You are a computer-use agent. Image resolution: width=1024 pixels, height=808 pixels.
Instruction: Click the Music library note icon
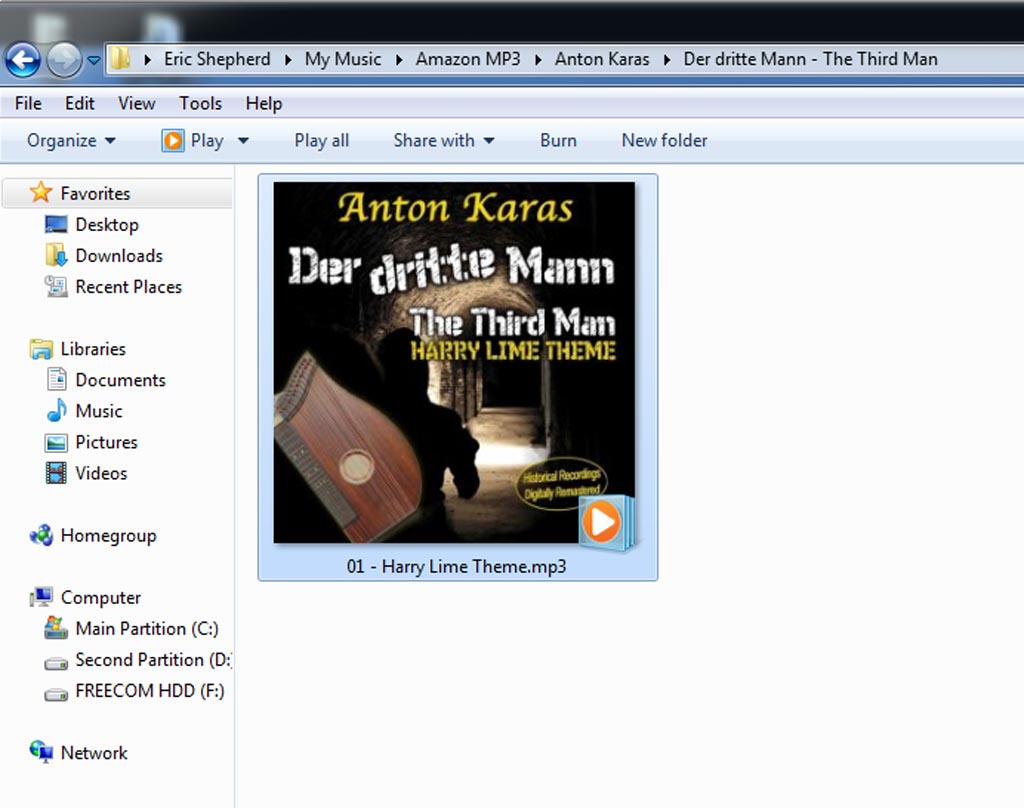click(57, 410)
